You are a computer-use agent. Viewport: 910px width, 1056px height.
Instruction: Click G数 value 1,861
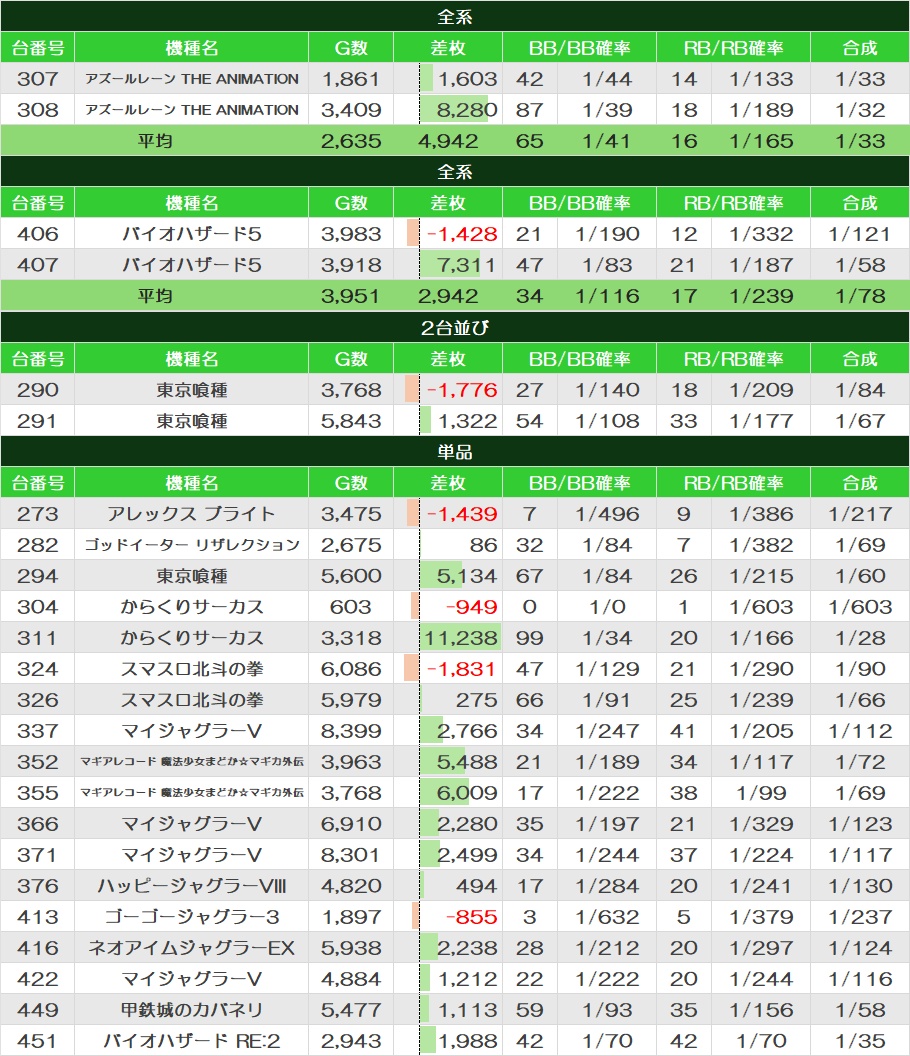pos(351,79)
